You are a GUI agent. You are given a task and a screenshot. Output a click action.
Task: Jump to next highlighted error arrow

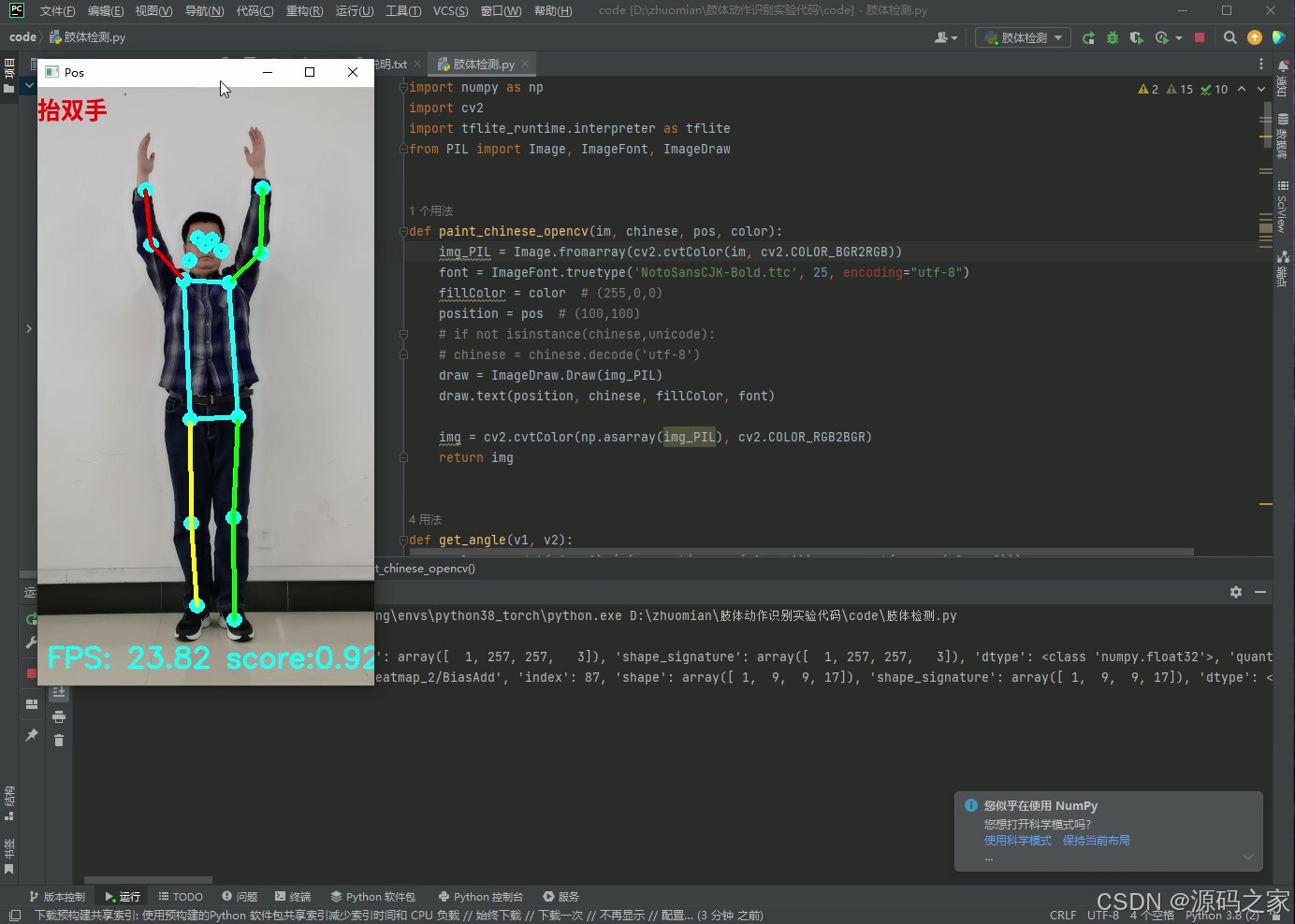[x=1260, y=89]
